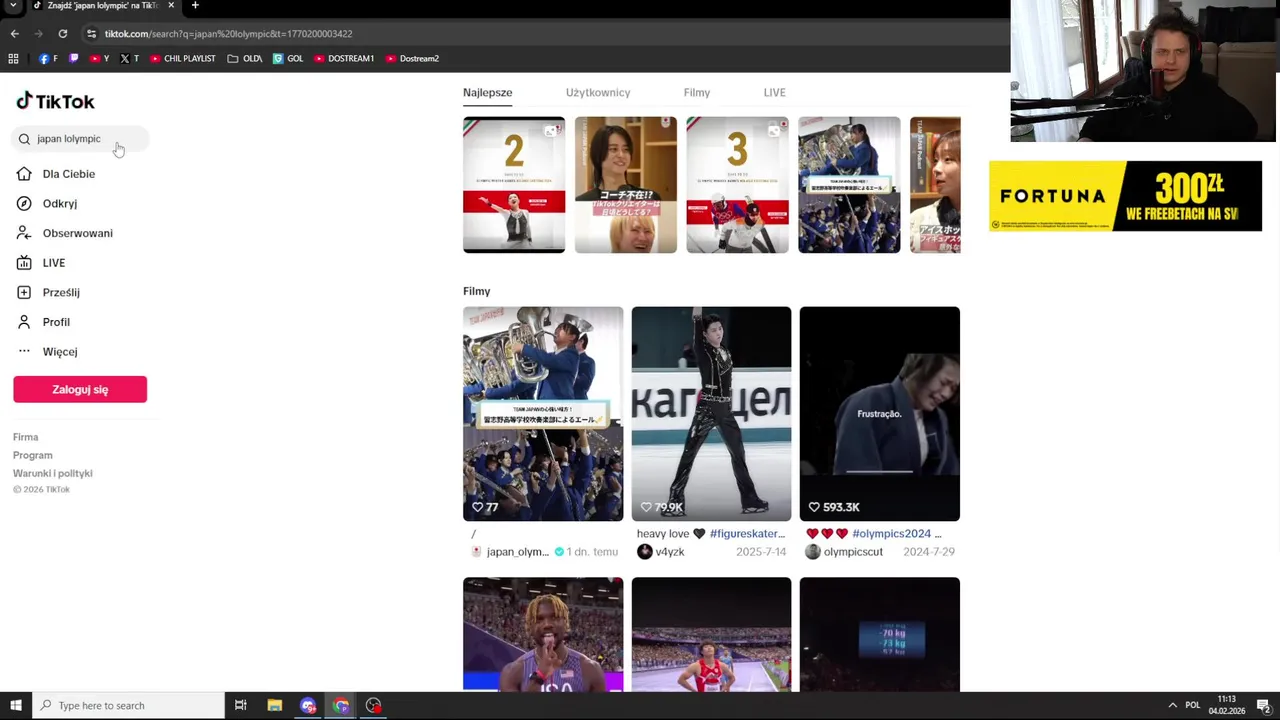The height and width of the screenshot is (720, 1280).
Task: Open the USA sprinter video thumbnail
Action: tap(543, 634)
